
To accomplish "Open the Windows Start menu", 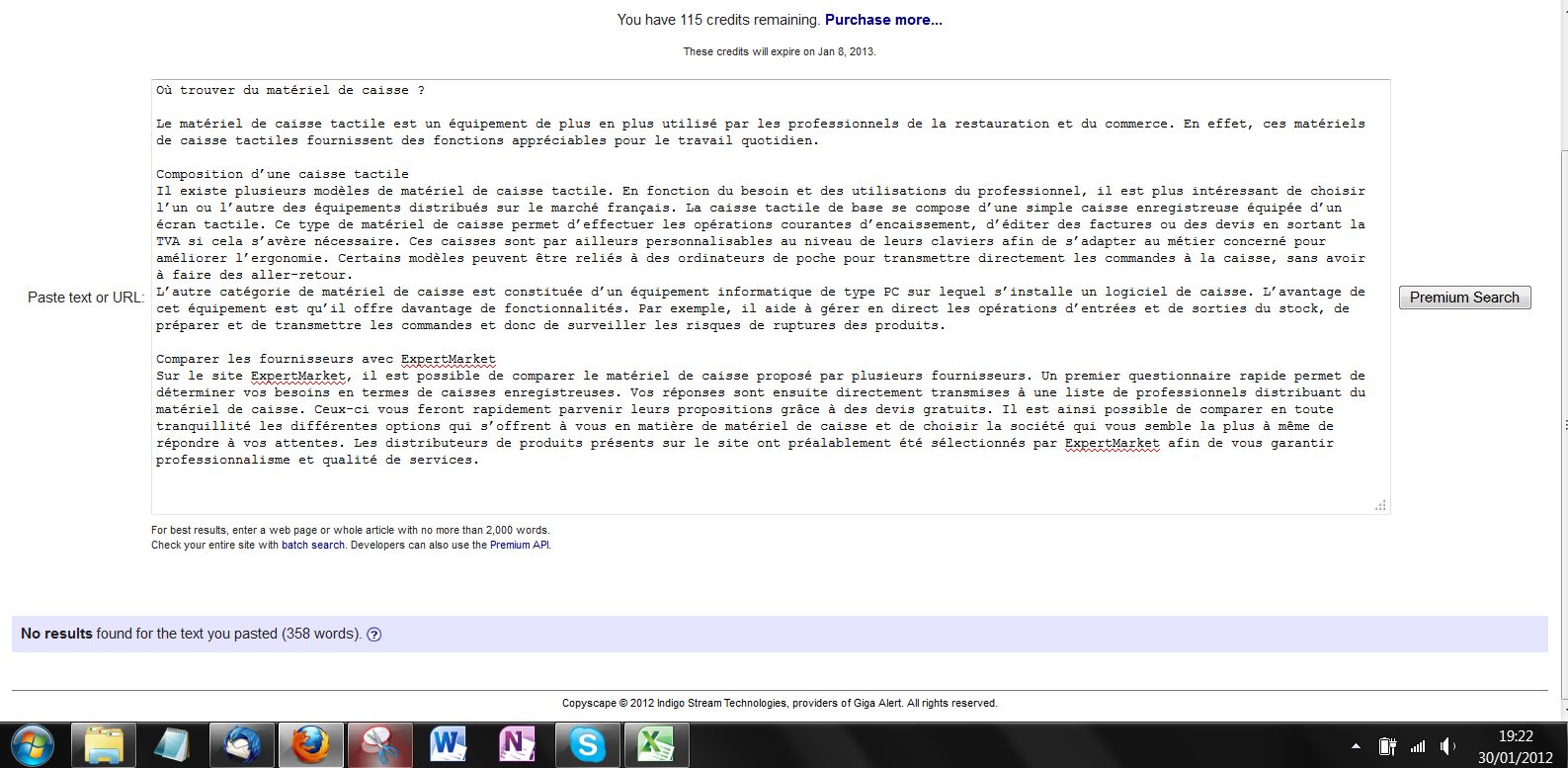I will click(32, 744).
